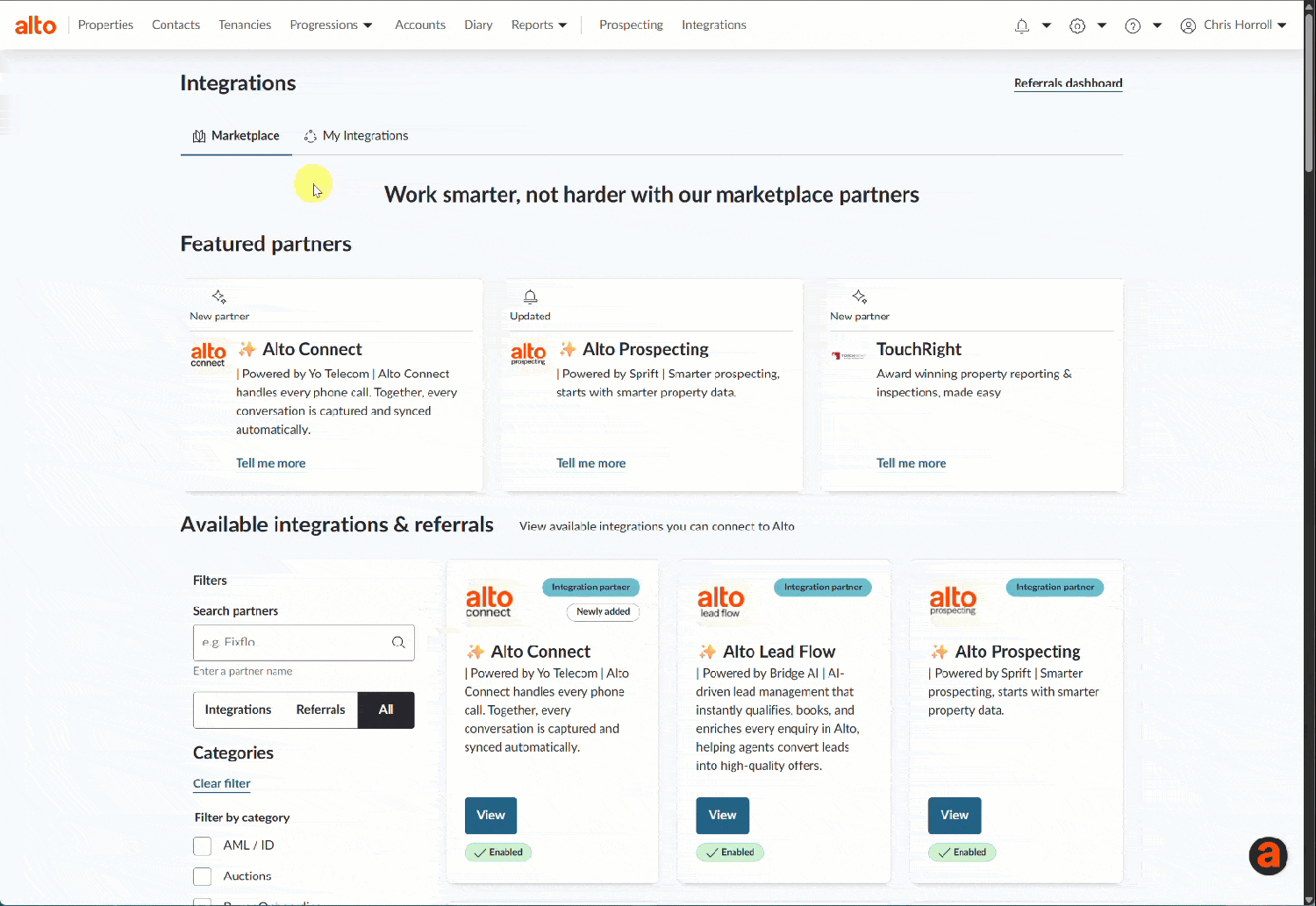
Task: Open the Referrals dashboard link
Action: click(x=1068, y=83)
